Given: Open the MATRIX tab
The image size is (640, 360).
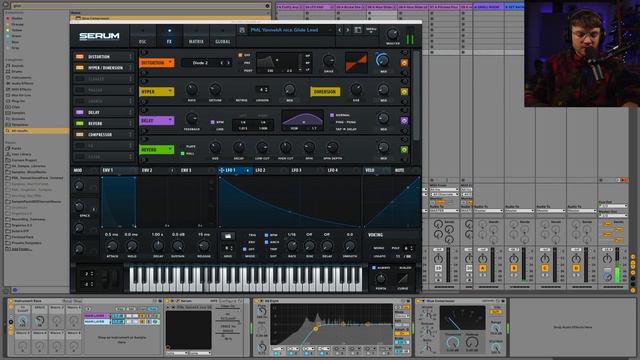Looking at the screenshot, I should [x=196, y=37].
